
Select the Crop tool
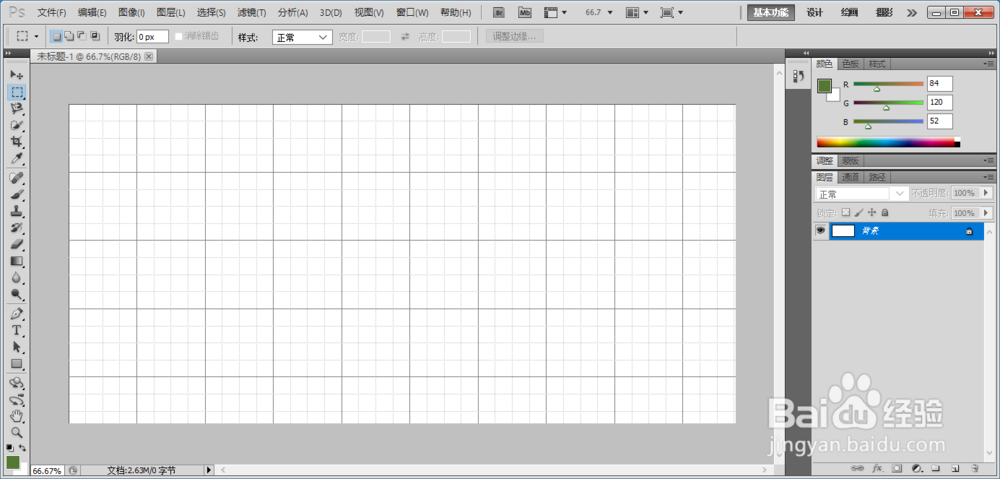click(x=17, y=142)
